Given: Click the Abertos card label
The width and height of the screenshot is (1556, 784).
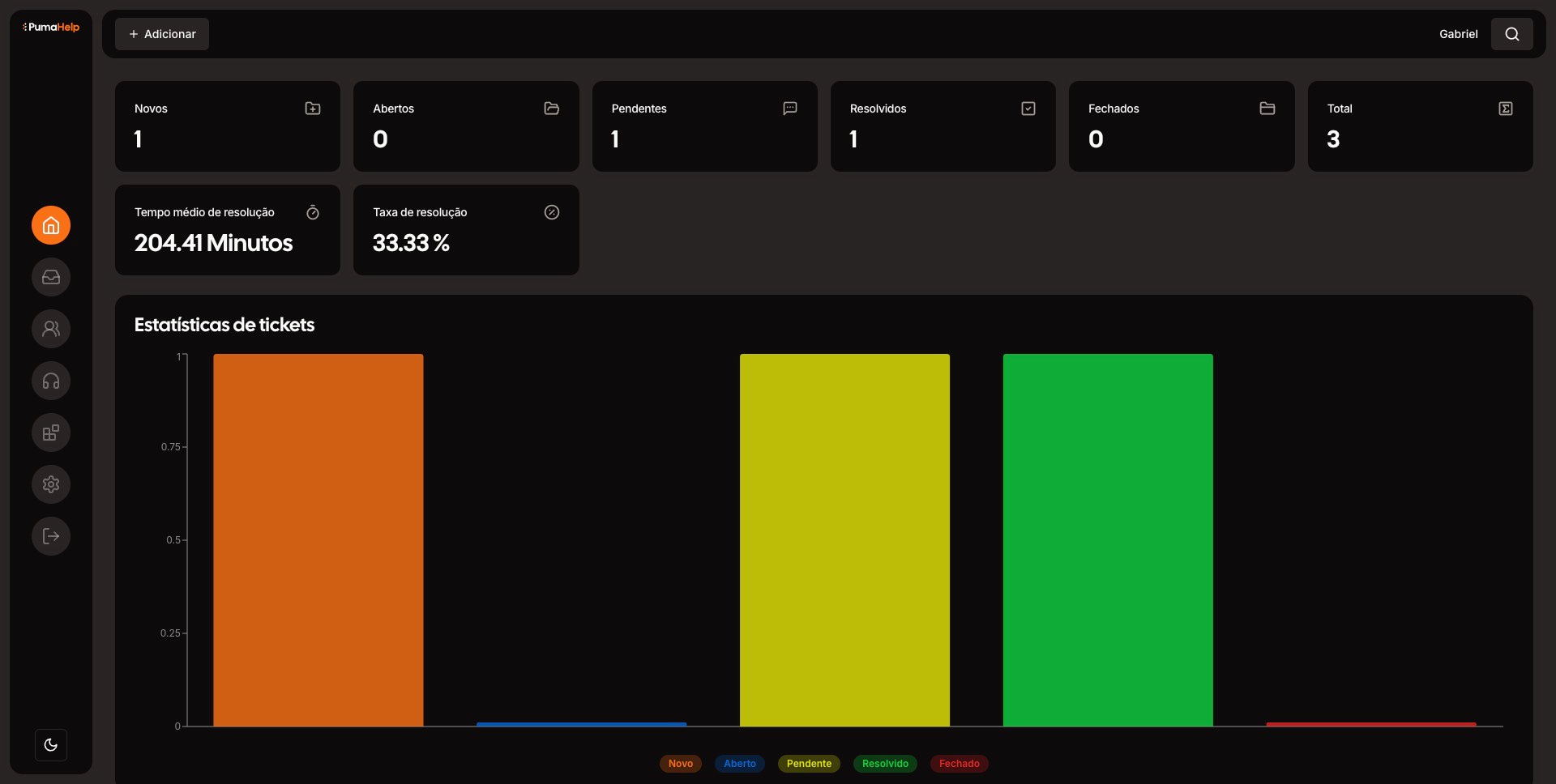Looking at the screenshot, I should (393, 109).
